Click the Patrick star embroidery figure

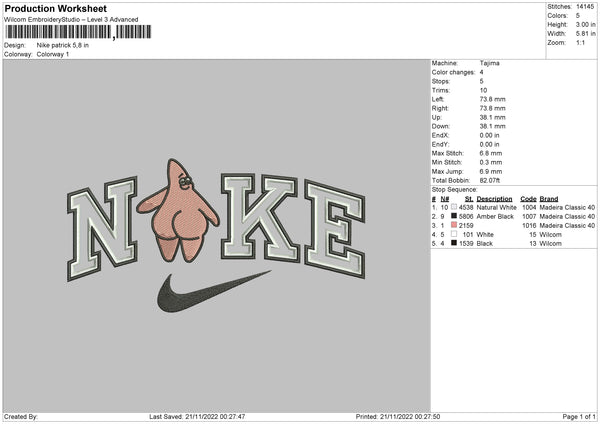[x=178, y=212]
